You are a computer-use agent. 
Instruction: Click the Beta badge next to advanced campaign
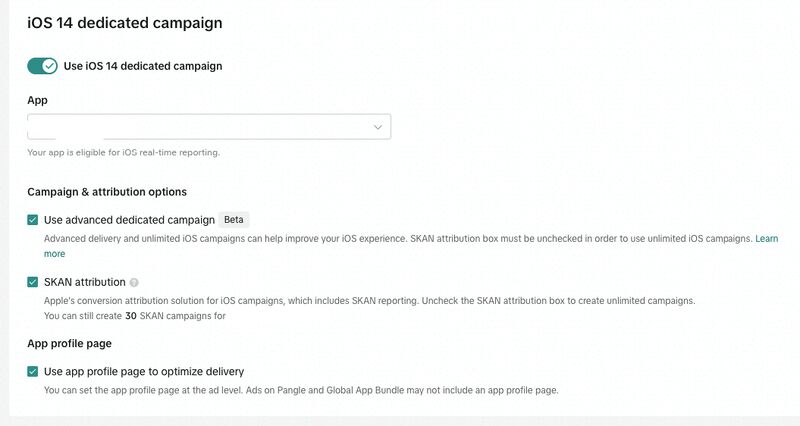click(x=234, y=220)
